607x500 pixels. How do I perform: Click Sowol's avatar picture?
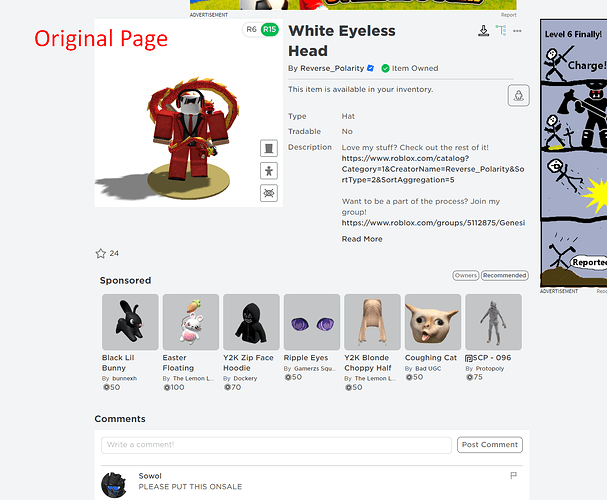114,485
